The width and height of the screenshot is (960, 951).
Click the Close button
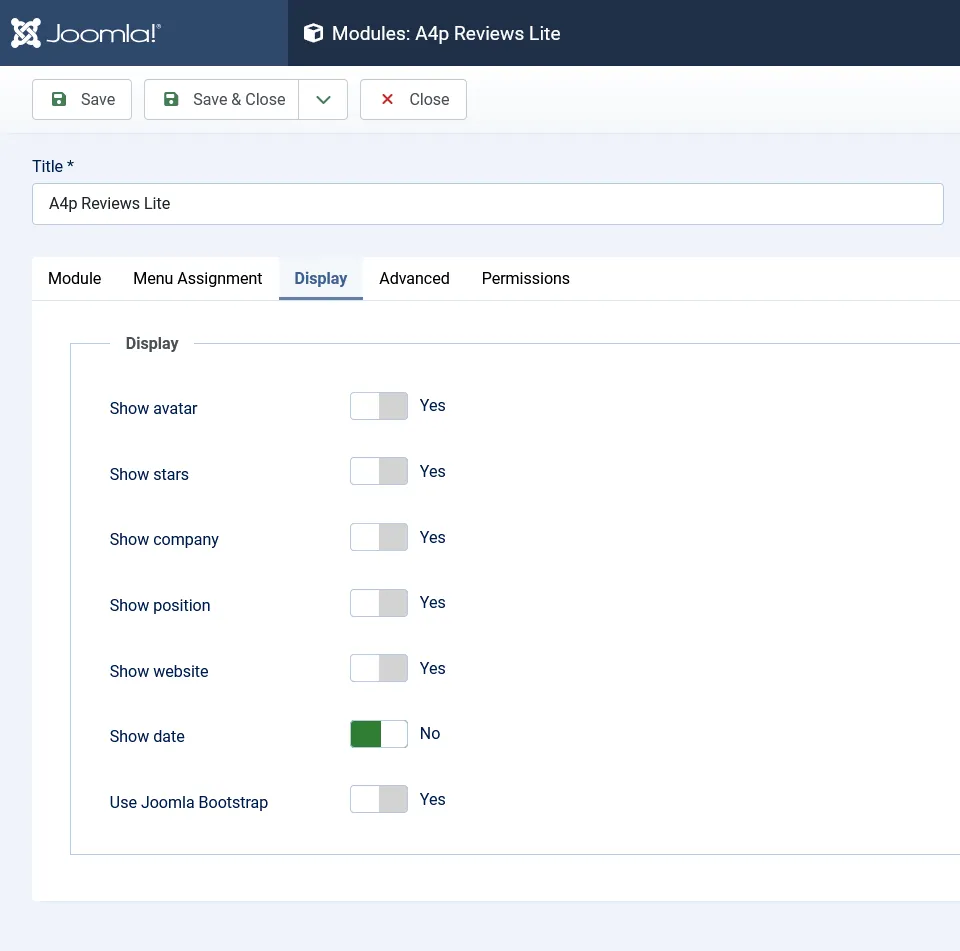(413, 99)
